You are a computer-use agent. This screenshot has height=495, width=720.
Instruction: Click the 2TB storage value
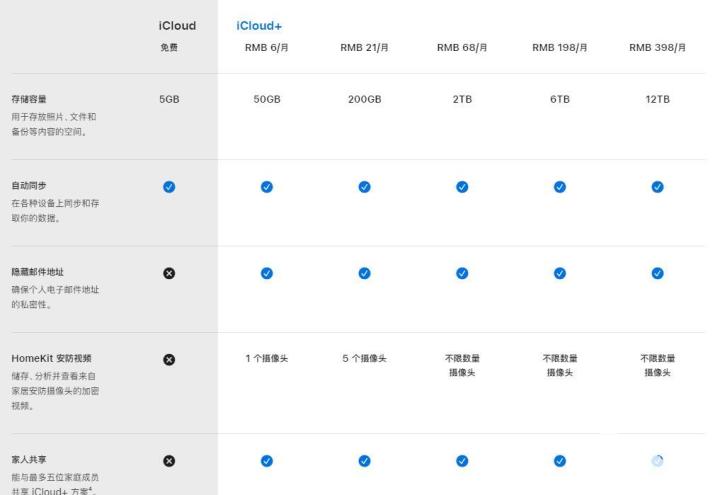point(462,100)
